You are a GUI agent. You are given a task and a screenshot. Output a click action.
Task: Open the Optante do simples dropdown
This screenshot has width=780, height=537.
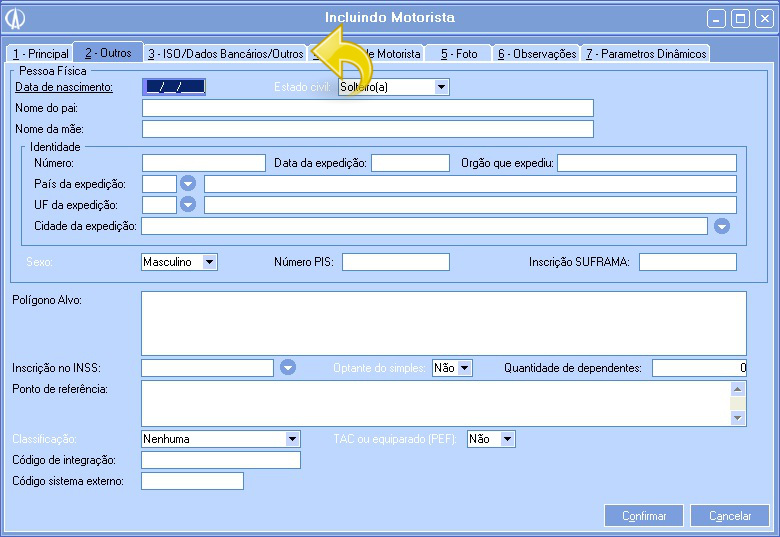464,368
